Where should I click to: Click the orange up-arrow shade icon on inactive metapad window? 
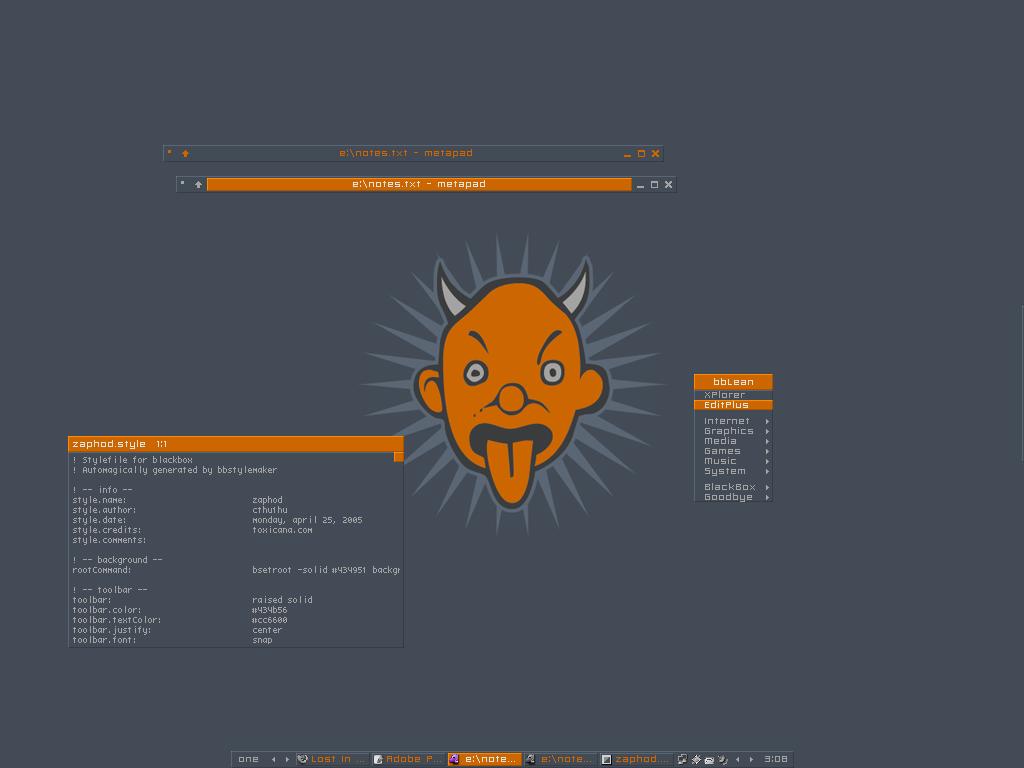pos(185,153)
